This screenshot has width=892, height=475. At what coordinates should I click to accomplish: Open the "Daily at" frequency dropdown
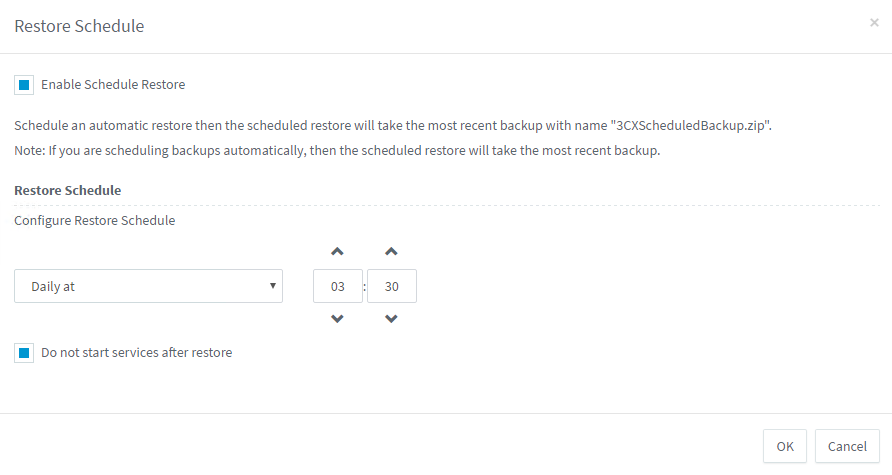148,286
